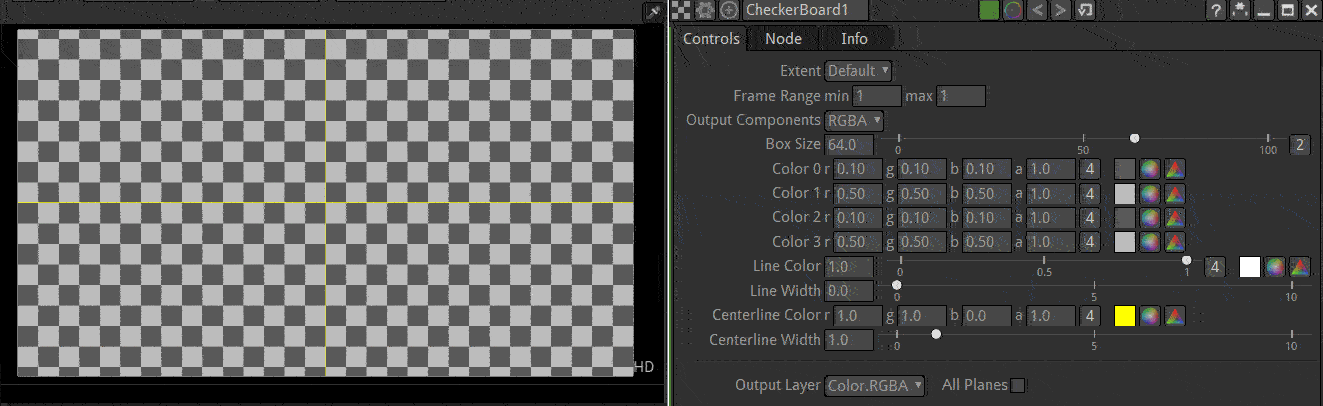Switch to the Info tab
Image resolution: width=1323 pixels, height=406 pixels.
854,38
